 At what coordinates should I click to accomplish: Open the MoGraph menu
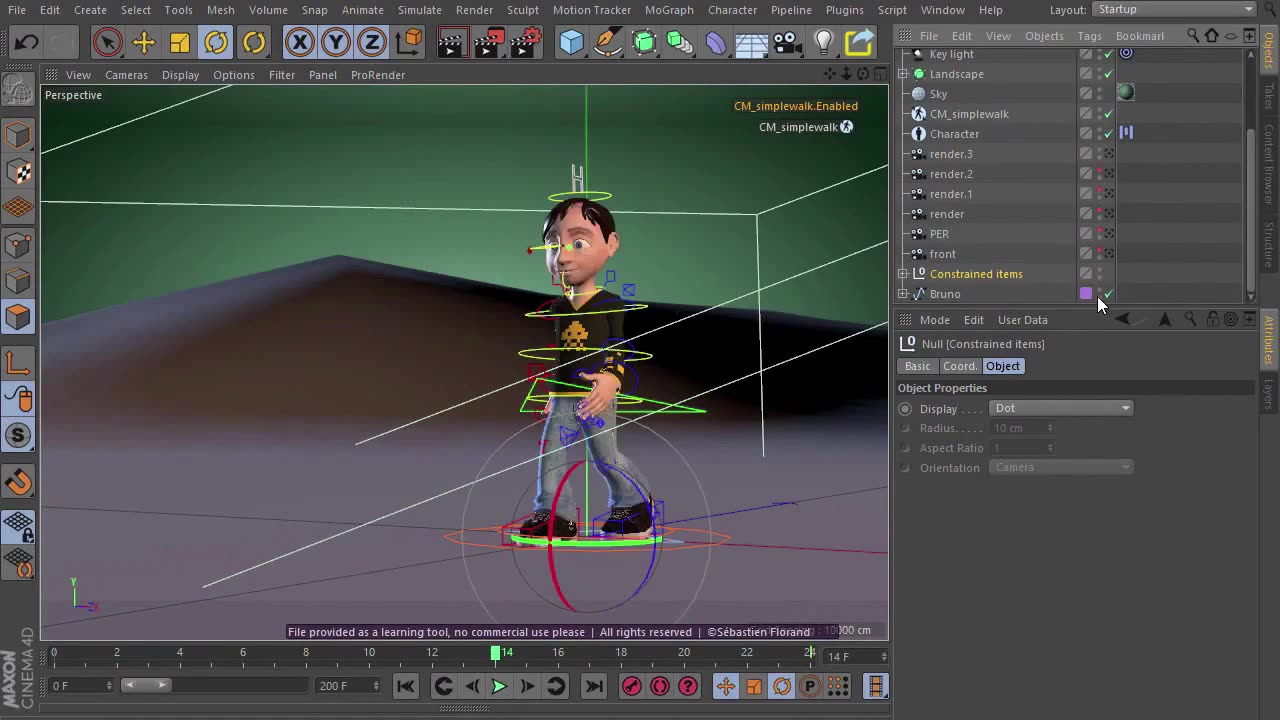click(x=669, y=9)
